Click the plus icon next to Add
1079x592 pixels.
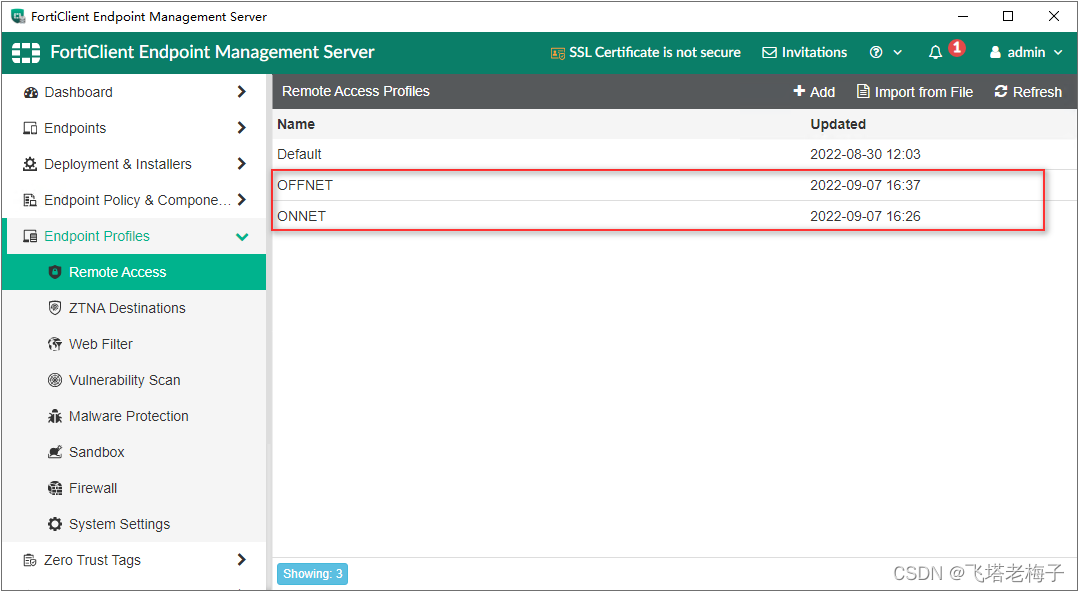click(x=799, y=91)
